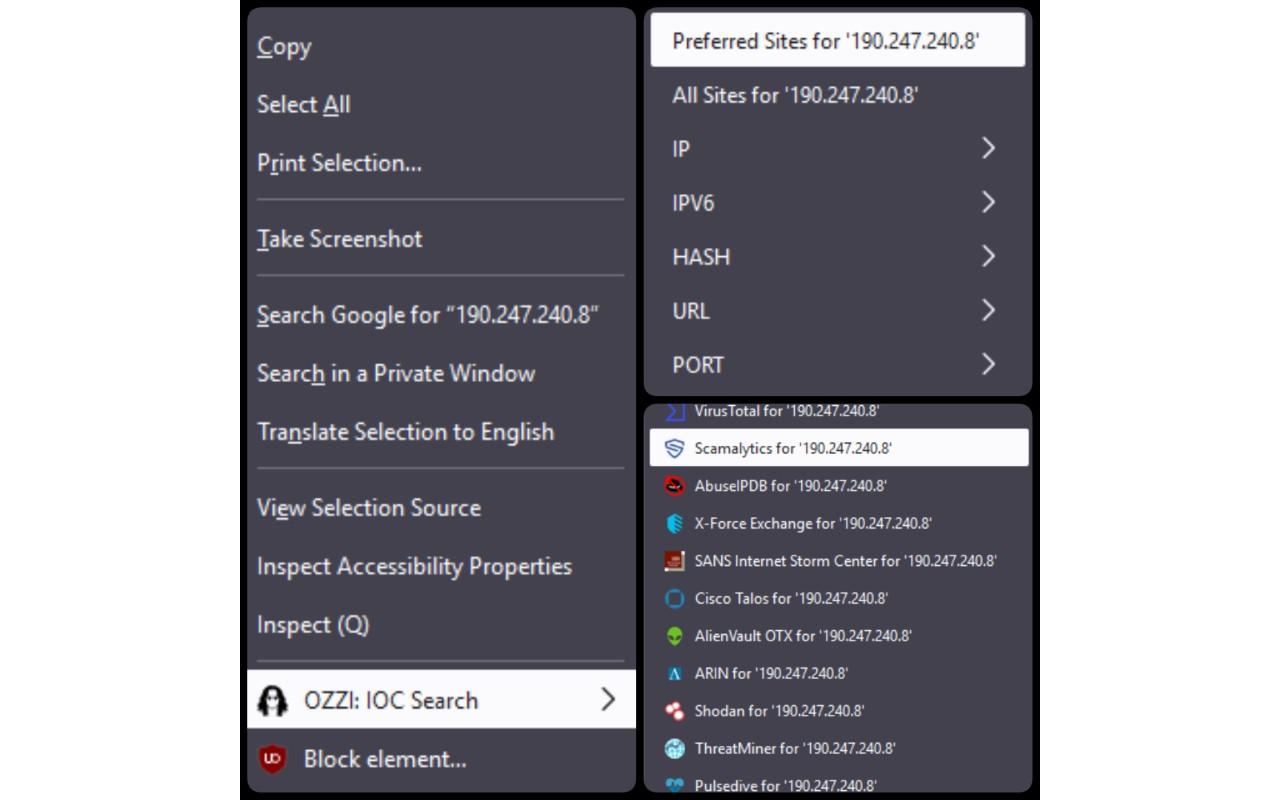The image size is (1280, 800).
Task: Open All Sites for '190.247.240.8'
Action: pos(795,95)
